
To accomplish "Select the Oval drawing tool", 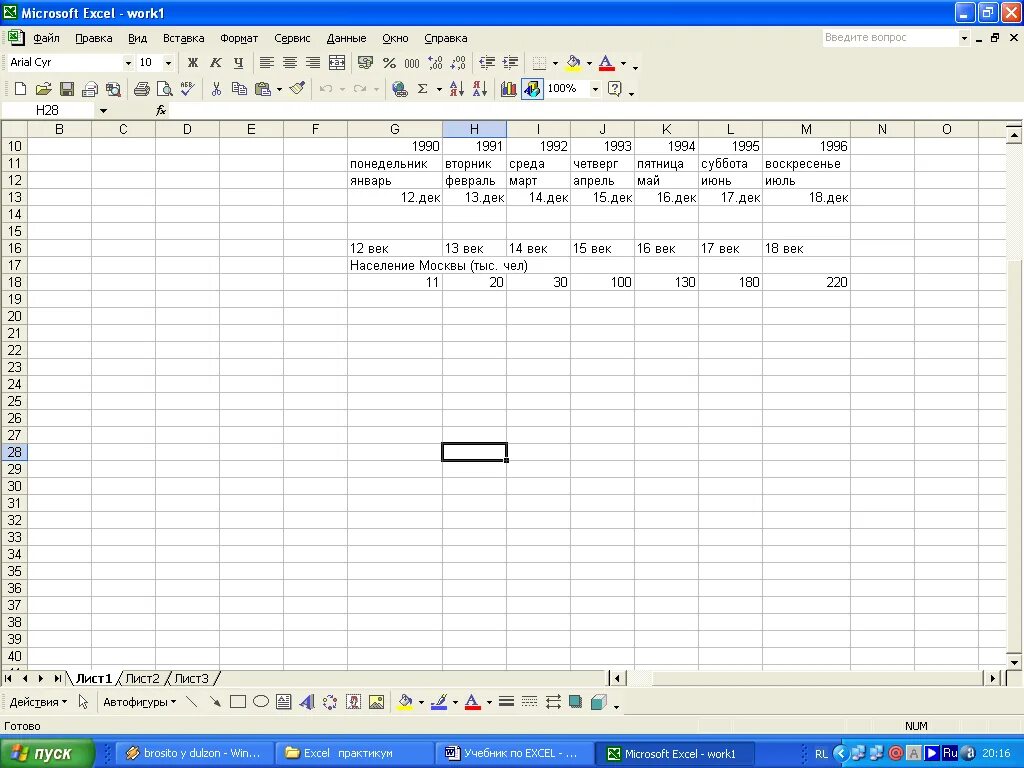I will click(x=261, y=702).
